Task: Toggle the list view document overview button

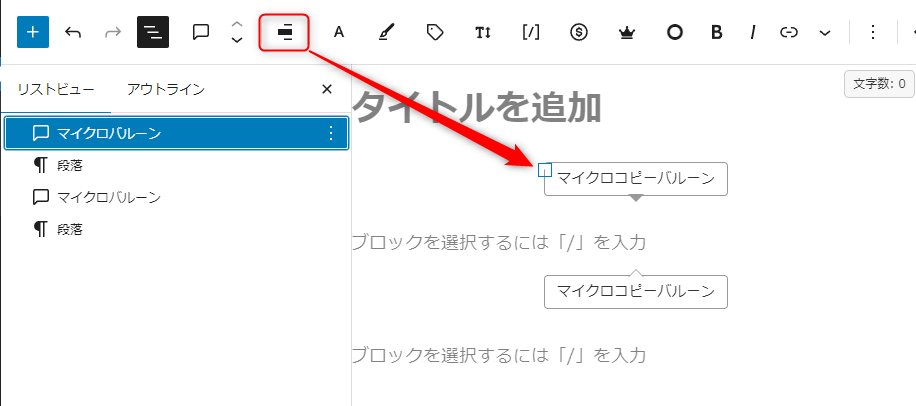Action: [x=153, y=32]
